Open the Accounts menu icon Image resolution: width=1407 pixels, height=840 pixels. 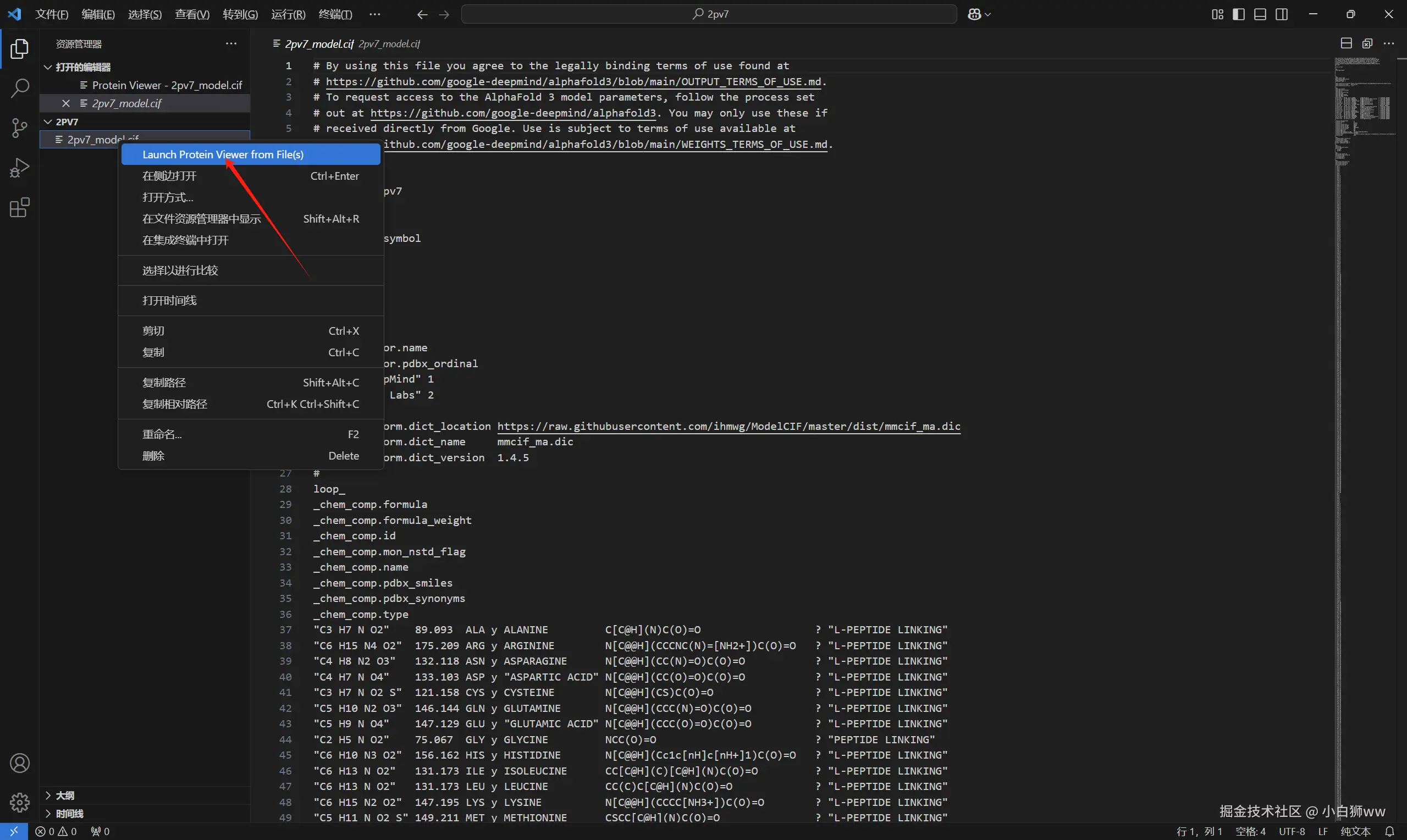20,763
